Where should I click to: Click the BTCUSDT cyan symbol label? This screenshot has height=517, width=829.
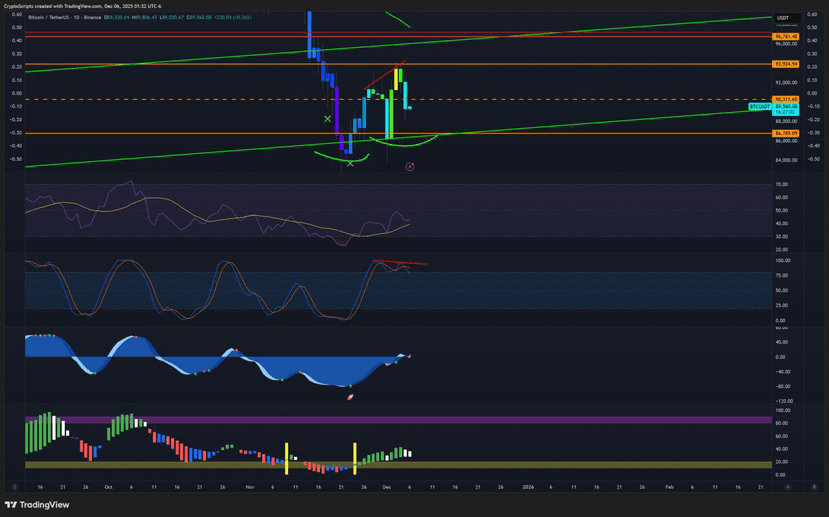[x=760, y=107]
